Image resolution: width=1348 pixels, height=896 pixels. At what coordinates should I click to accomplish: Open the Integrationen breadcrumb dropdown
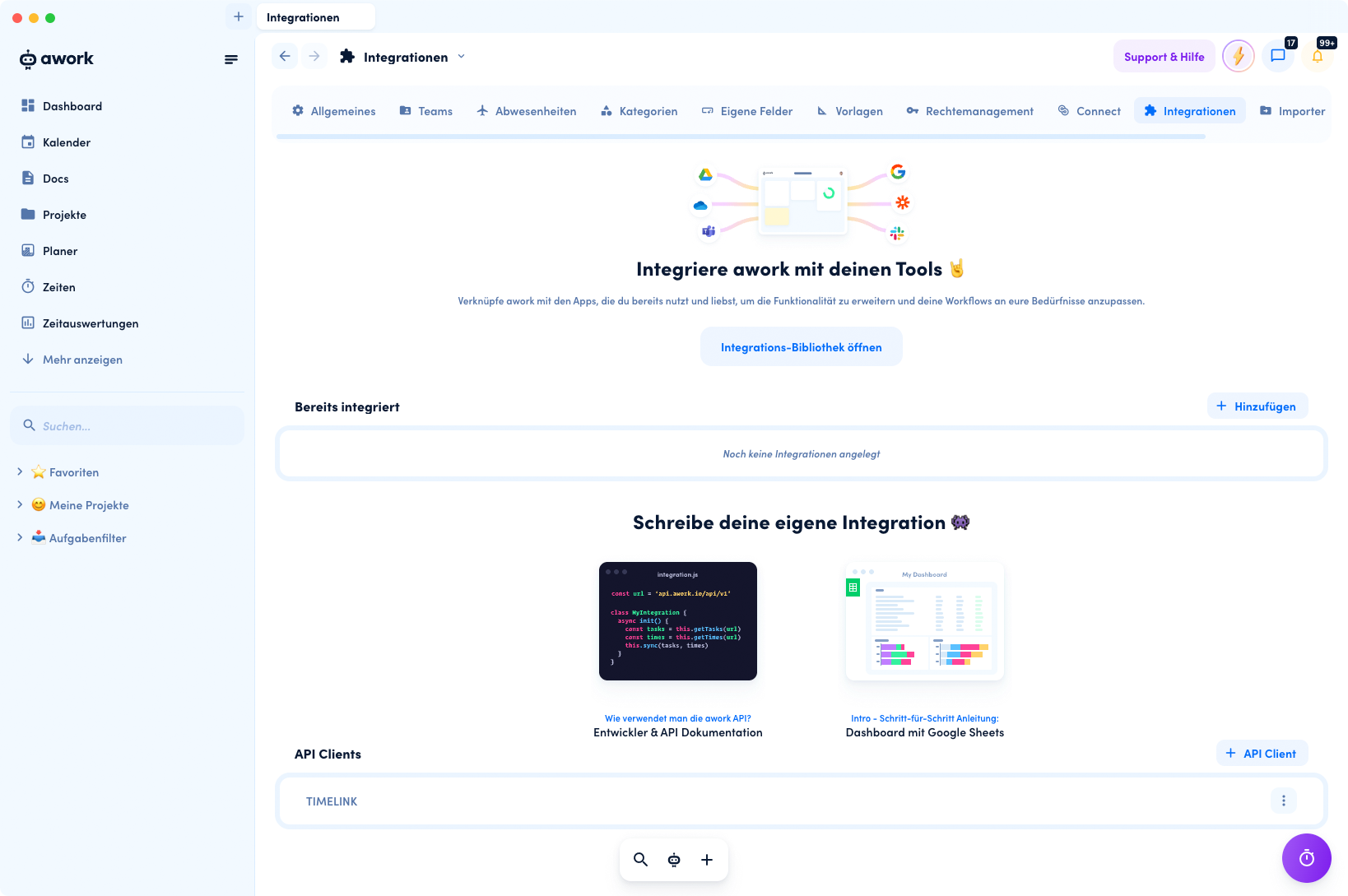tap(461, 56)
